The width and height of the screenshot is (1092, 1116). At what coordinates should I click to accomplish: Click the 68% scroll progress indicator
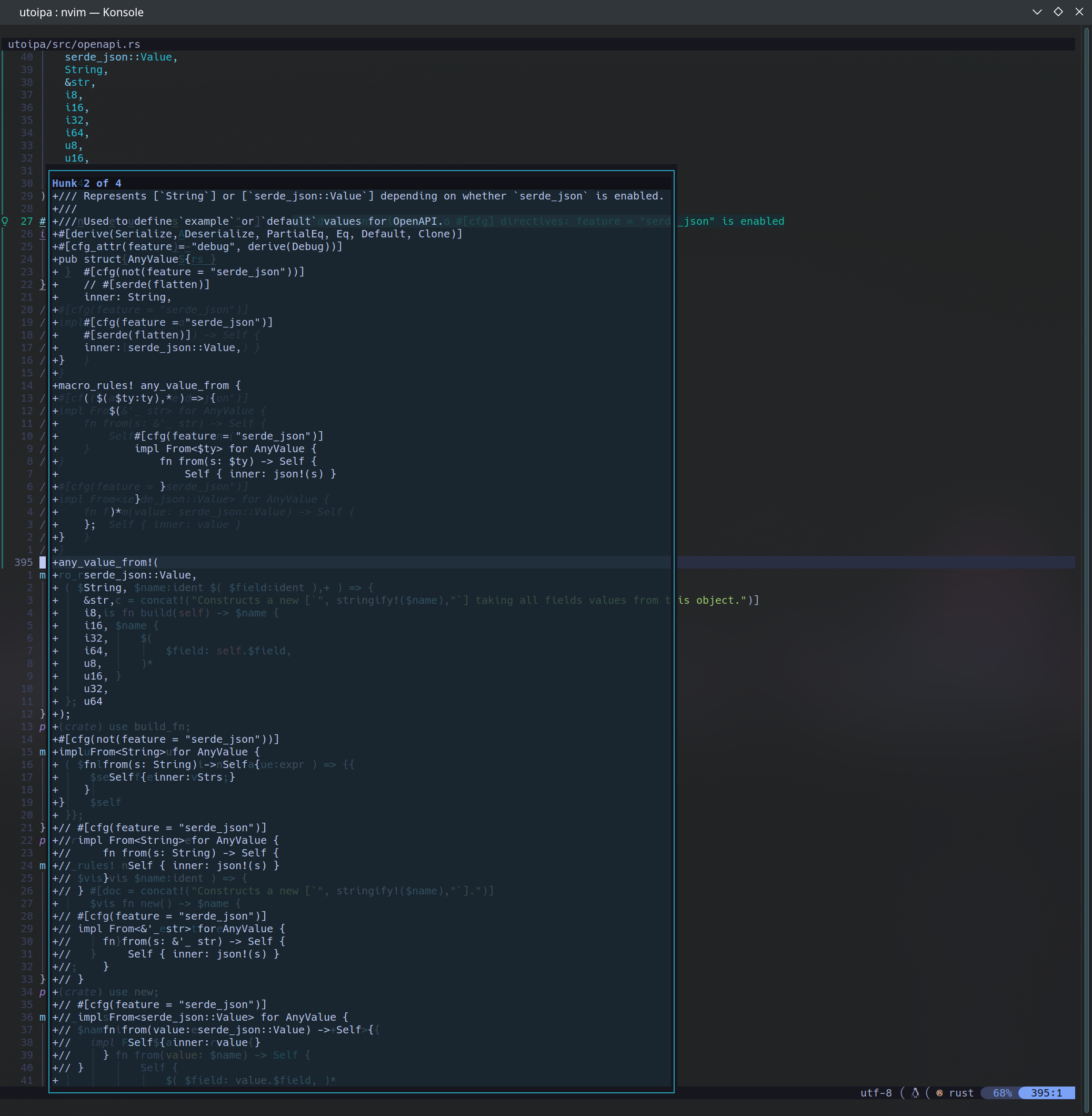(x=1001, y=1092)
